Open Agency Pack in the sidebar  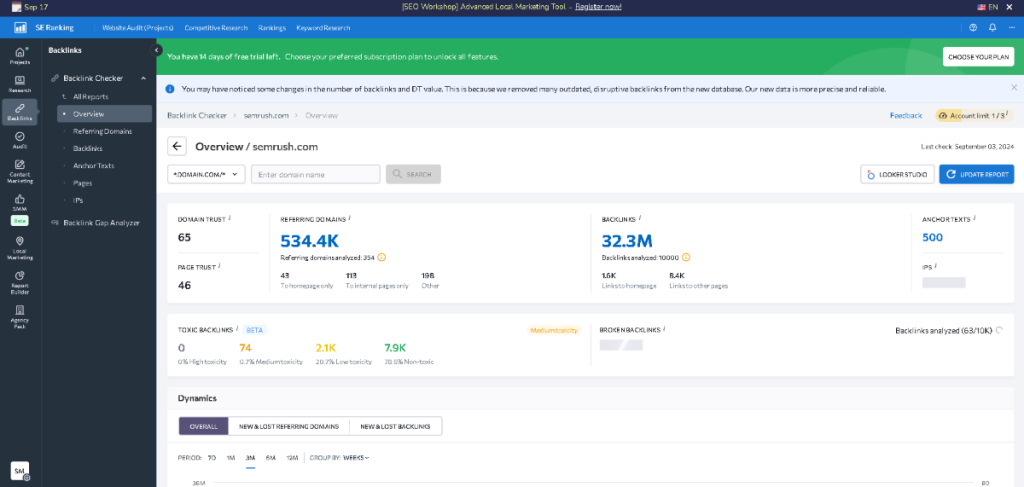click(20, 317)
